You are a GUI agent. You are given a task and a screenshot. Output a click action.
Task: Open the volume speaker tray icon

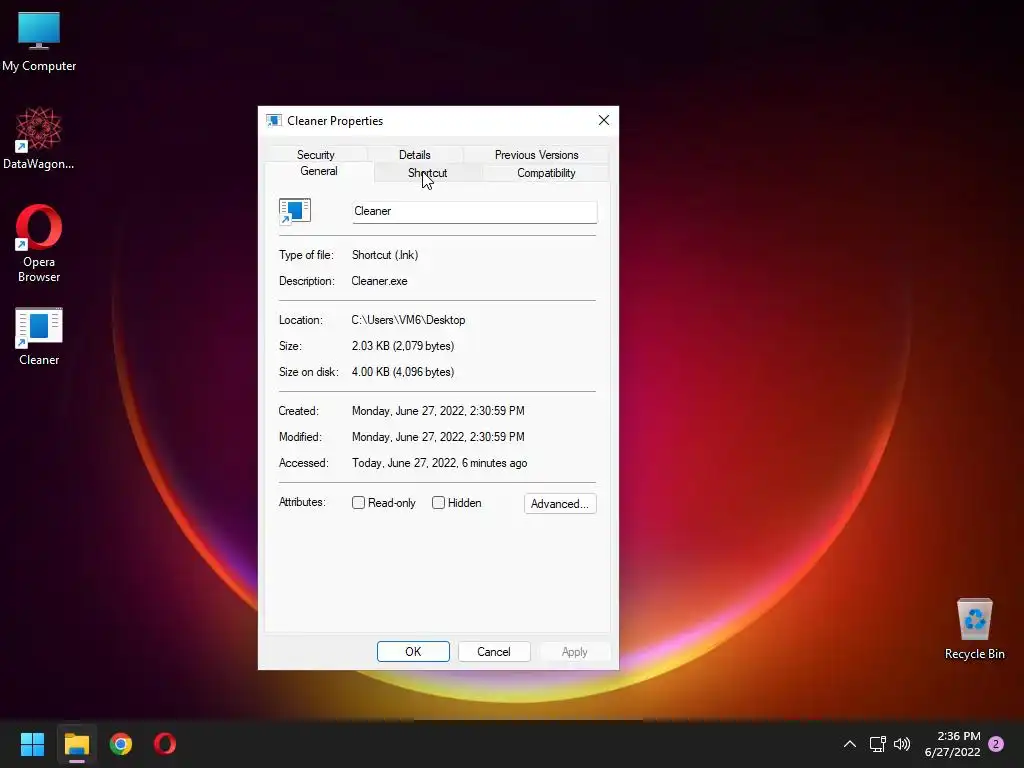click(902, 744)
